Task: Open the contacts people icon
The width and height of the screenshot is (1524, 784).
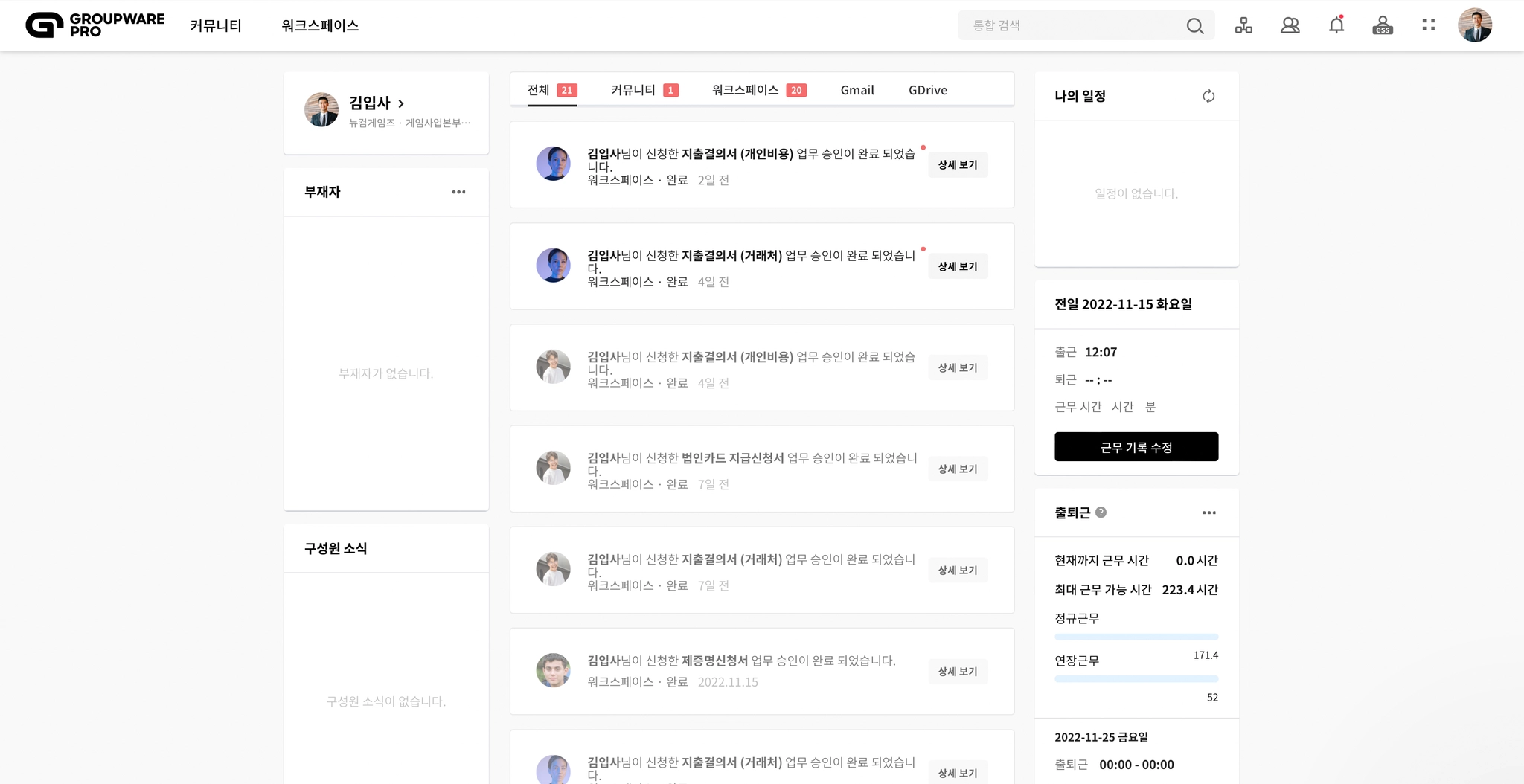Action: point(1290,25)
